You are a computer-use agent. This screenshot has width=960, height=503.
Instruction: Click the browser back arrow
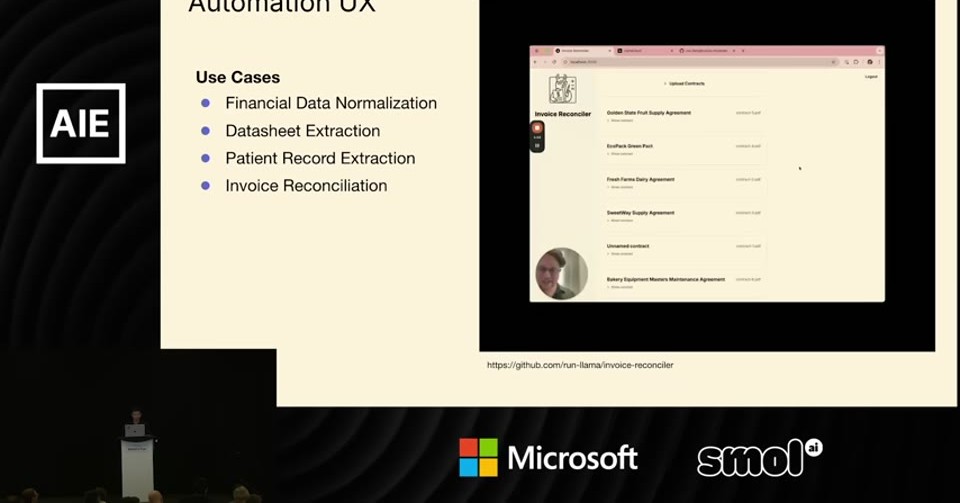coord(534,62)
